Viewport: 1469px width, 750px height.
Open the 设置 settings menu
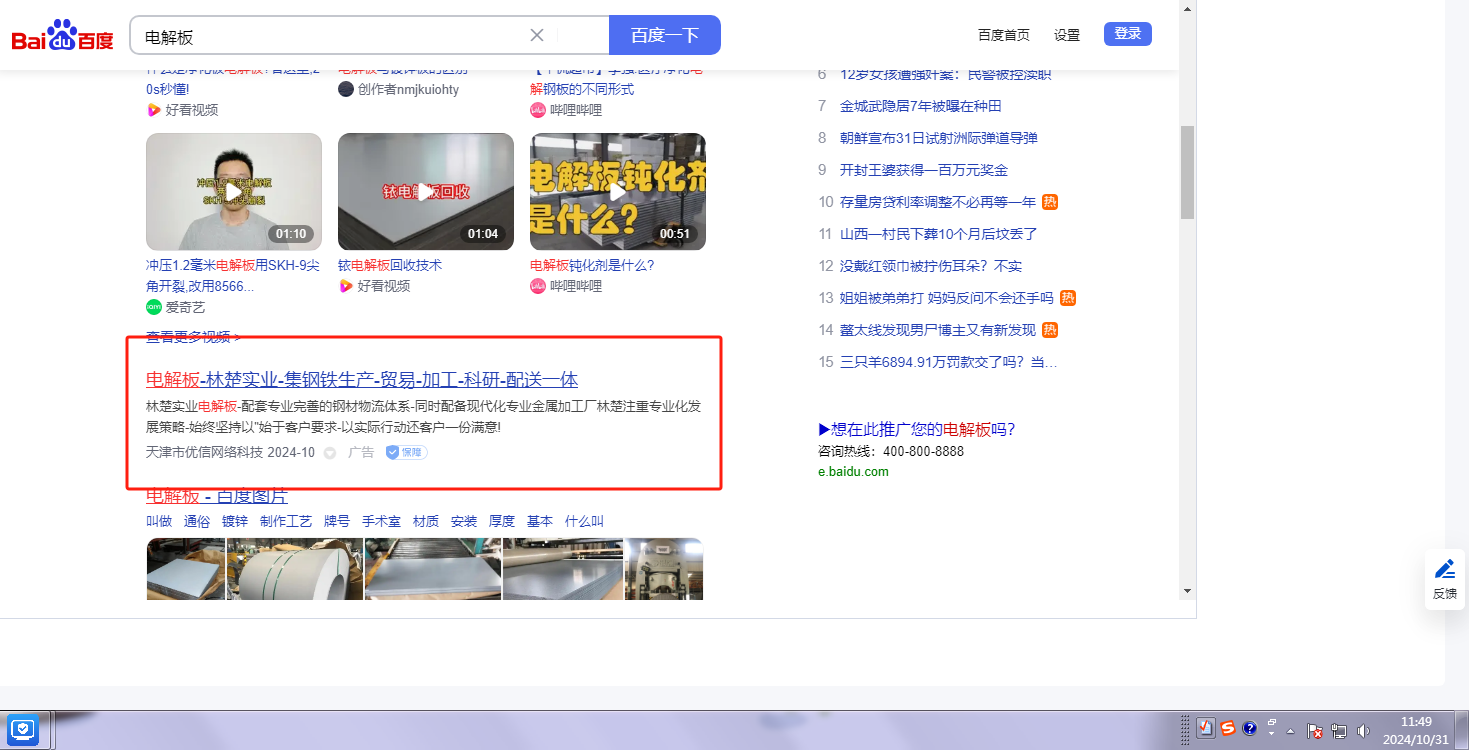[x=1067, y=35]
